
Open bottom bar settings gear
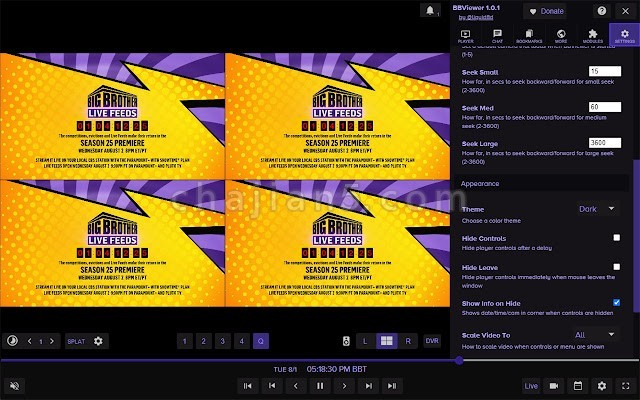click(x=602, y=386)
